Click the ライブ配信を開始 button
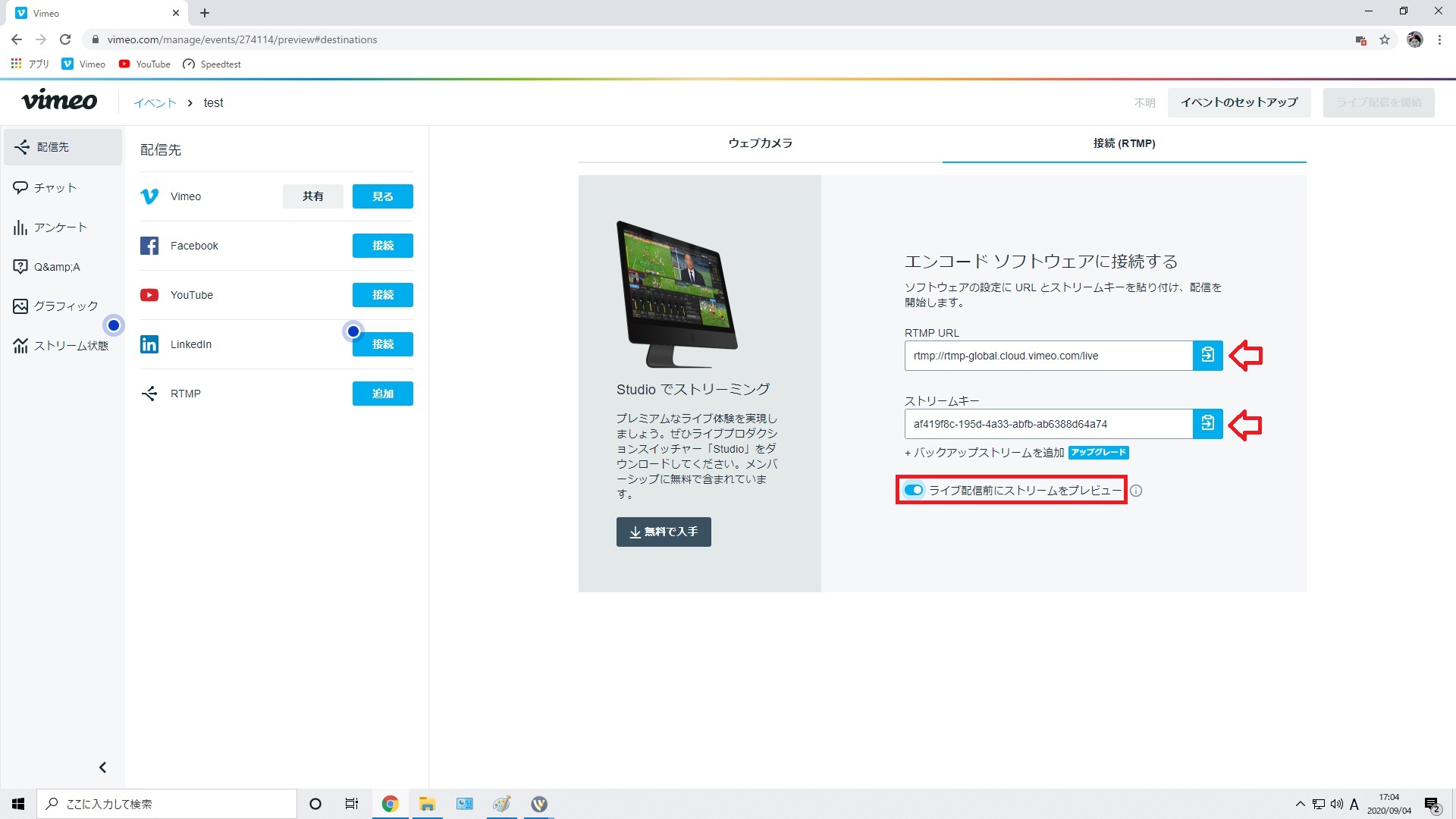 click(1379, 102)
